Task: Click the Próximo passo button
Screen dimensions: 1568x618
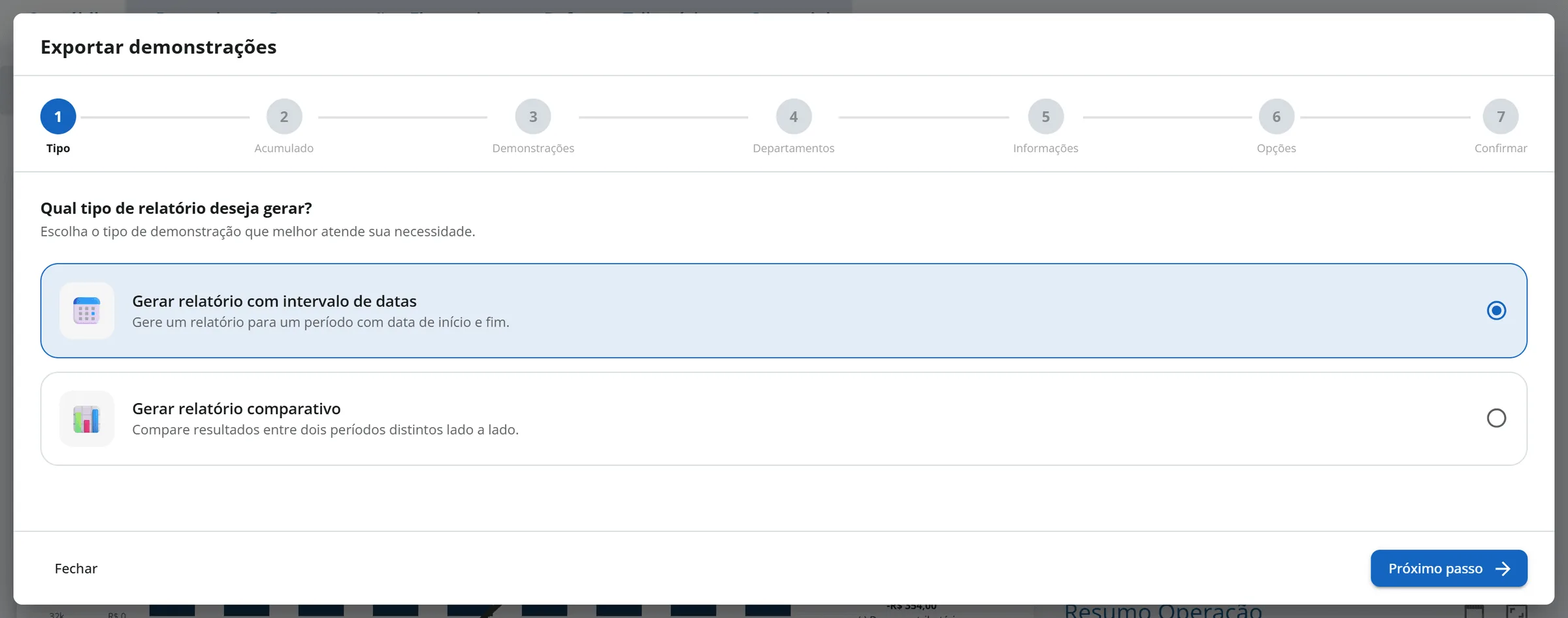Action: [x=1449, y=568]
